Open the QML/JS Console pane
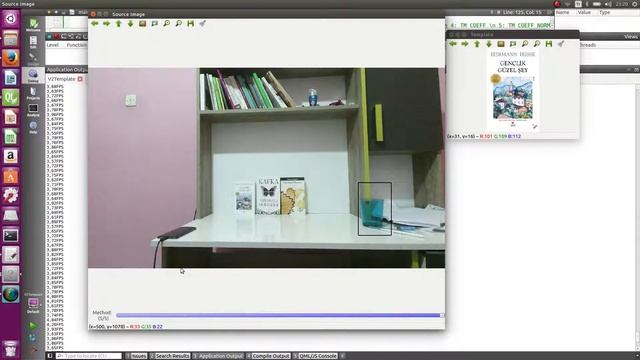 tap(315, 356)
